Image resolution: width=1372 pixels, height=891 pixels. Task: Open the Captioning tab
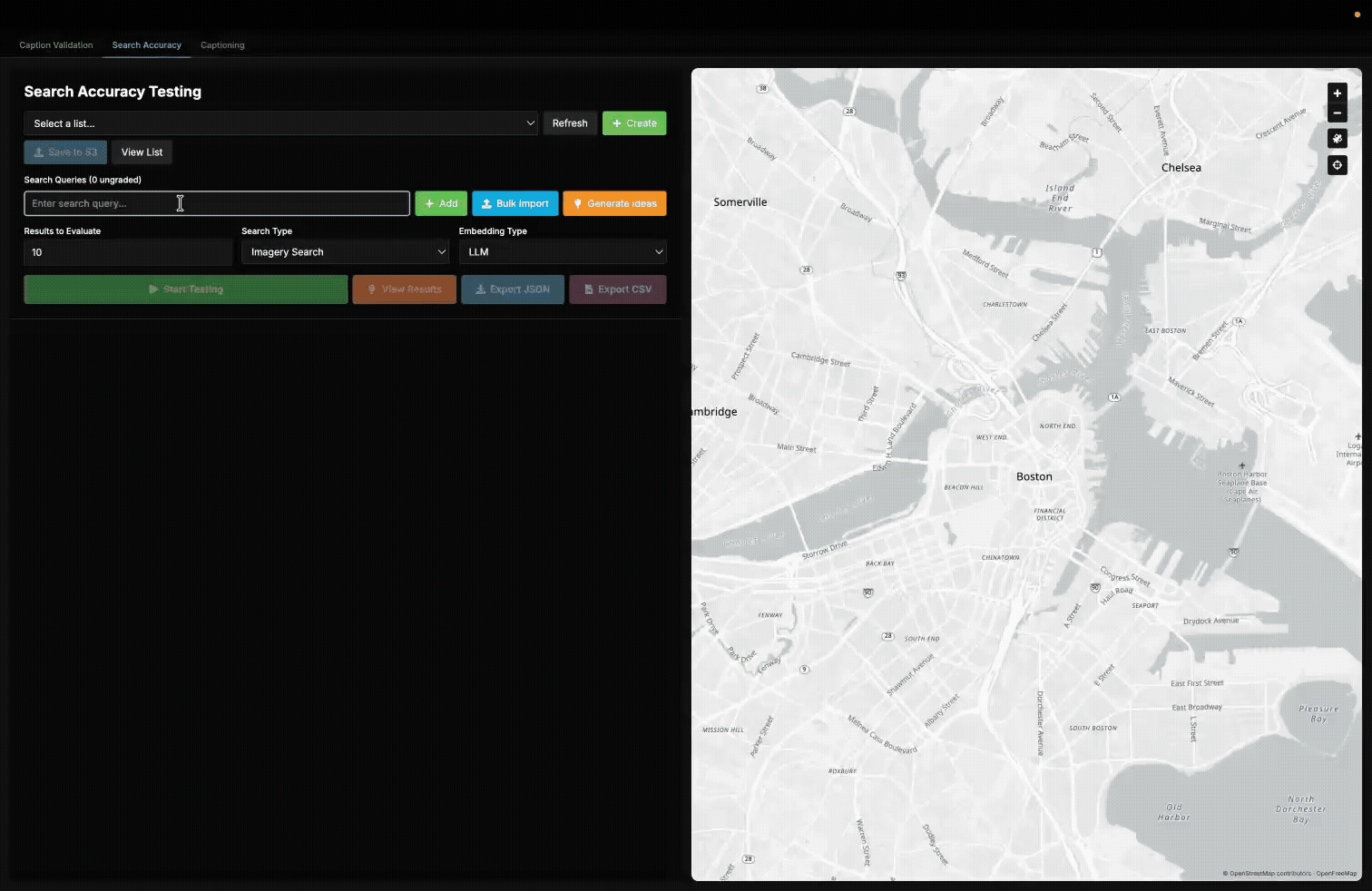tap(222, 45)
